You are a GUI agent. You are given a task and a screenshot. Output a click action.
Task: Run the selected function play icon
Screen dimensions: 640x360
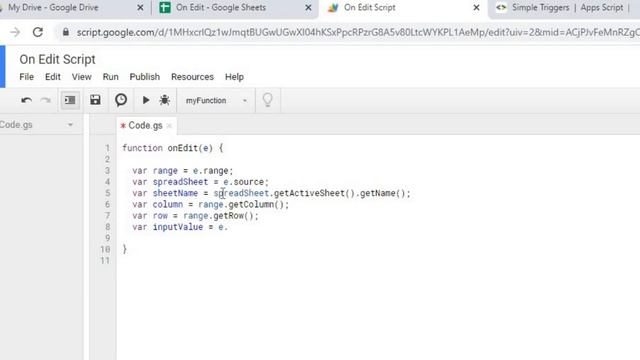tap(146, 100)
